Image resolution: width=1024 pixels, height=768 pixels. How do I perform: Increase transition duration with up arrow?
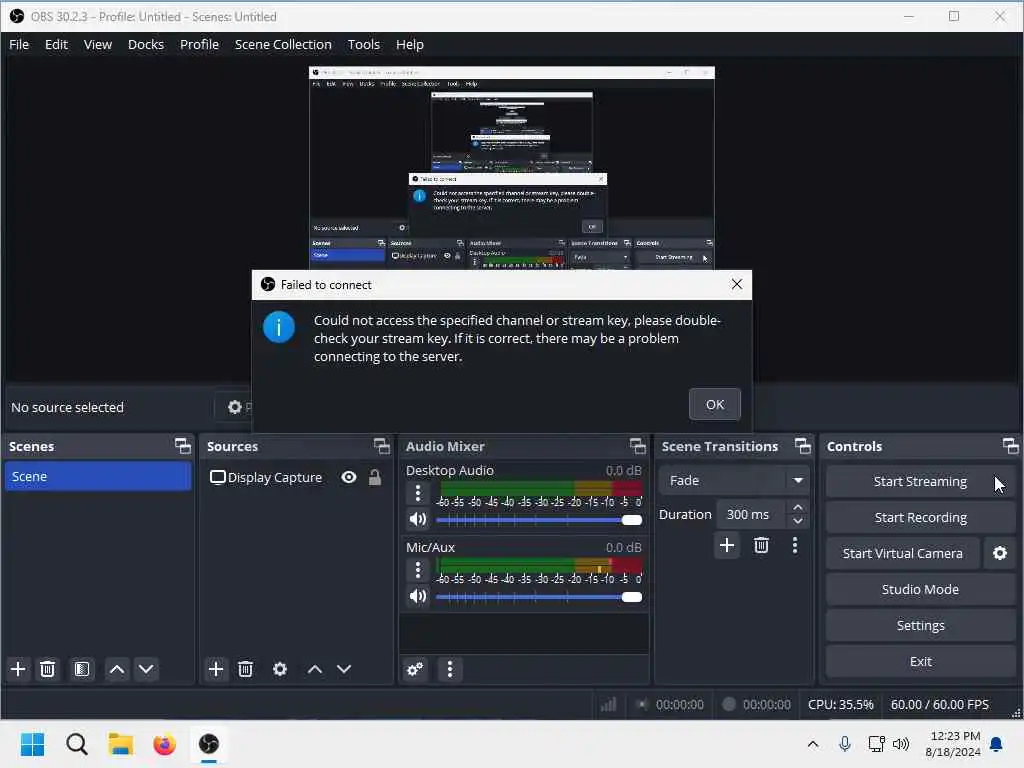pyautogui.click(x=797, y=507)
